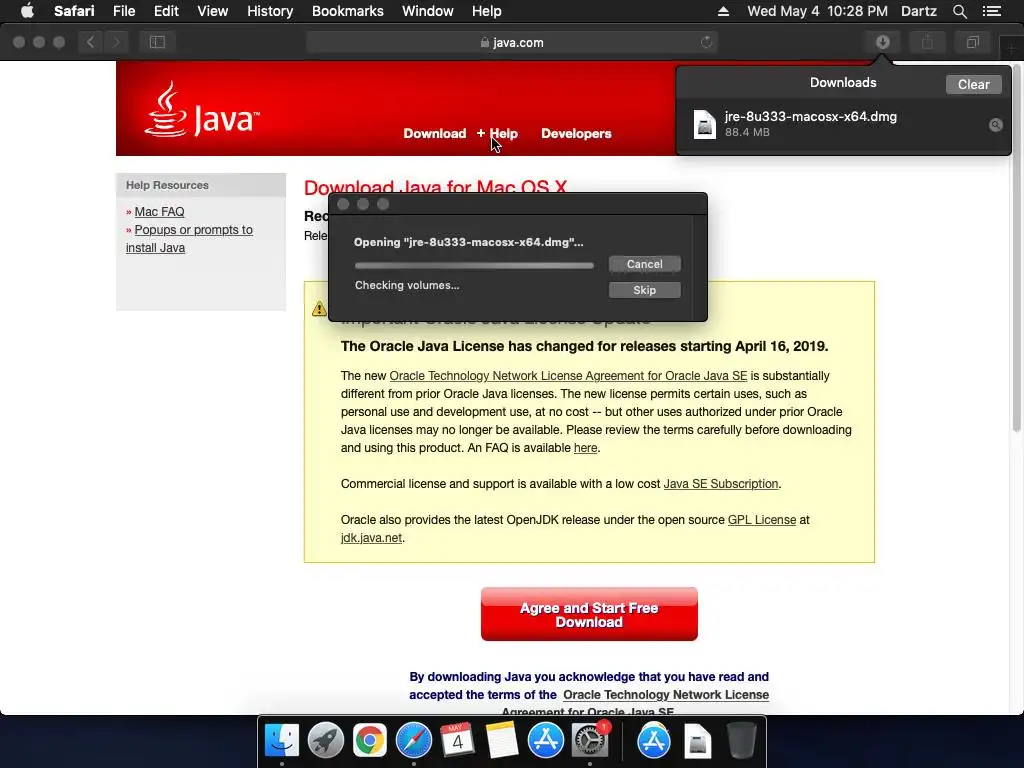Click the page vertical scrollbar

(x=1016, y=248)
